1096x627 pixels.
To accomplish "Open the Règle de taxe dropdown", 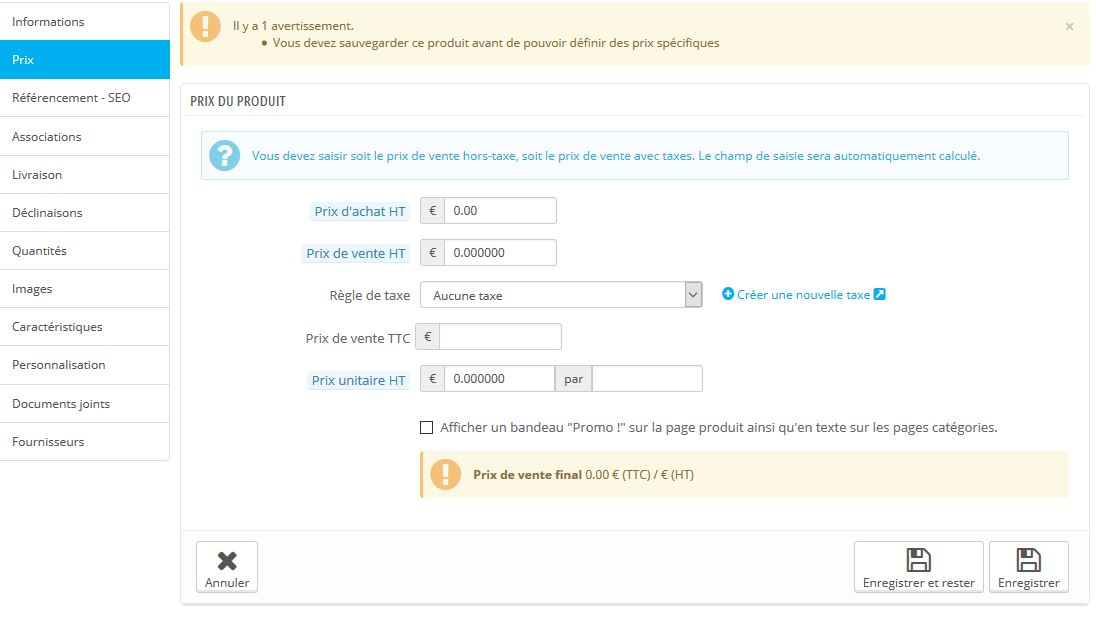I will (x=561, y=295).
